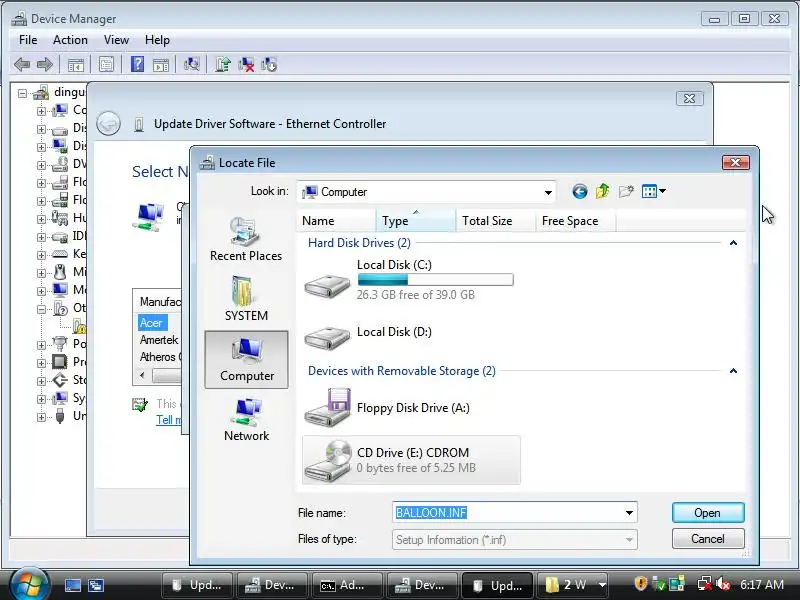
Task: Open the Action menu
Action: click(70, 40)
